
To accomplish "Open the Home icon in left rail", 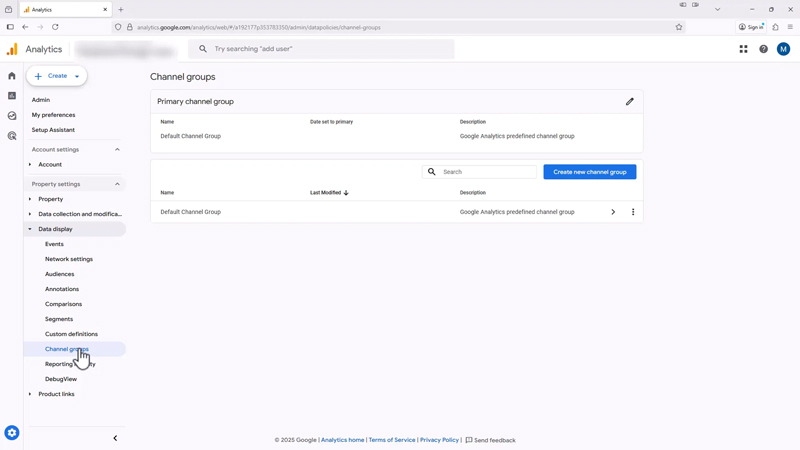I will point(12,76).
